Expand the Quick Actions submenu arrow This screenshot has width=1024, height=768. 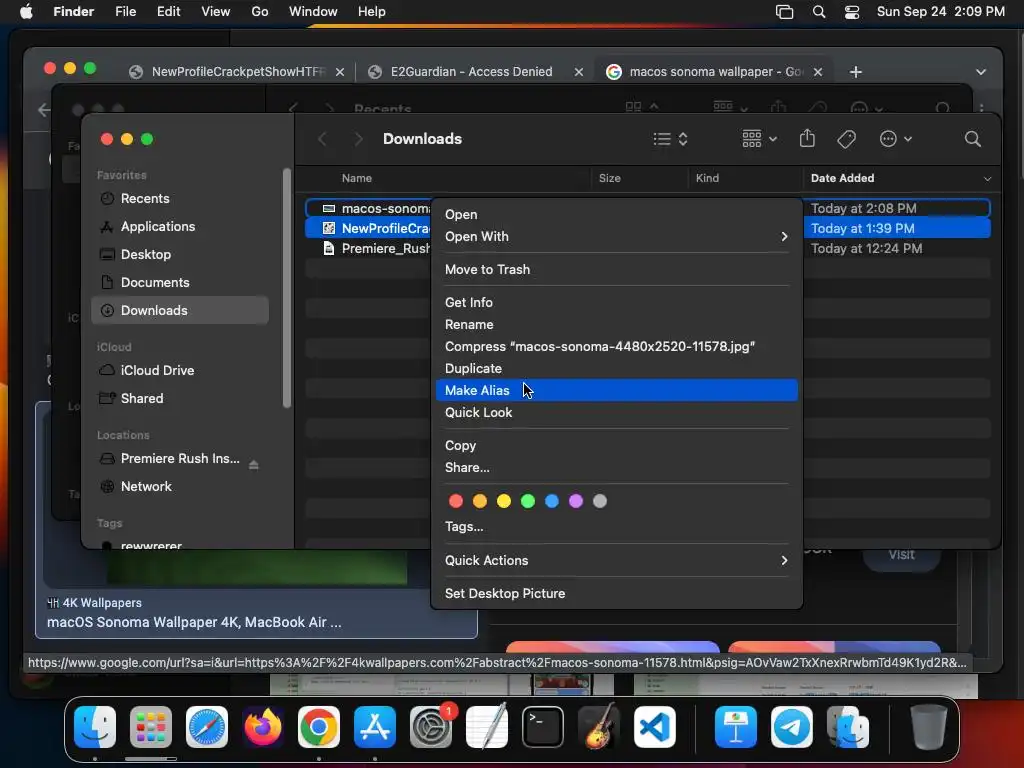(784, 560)
